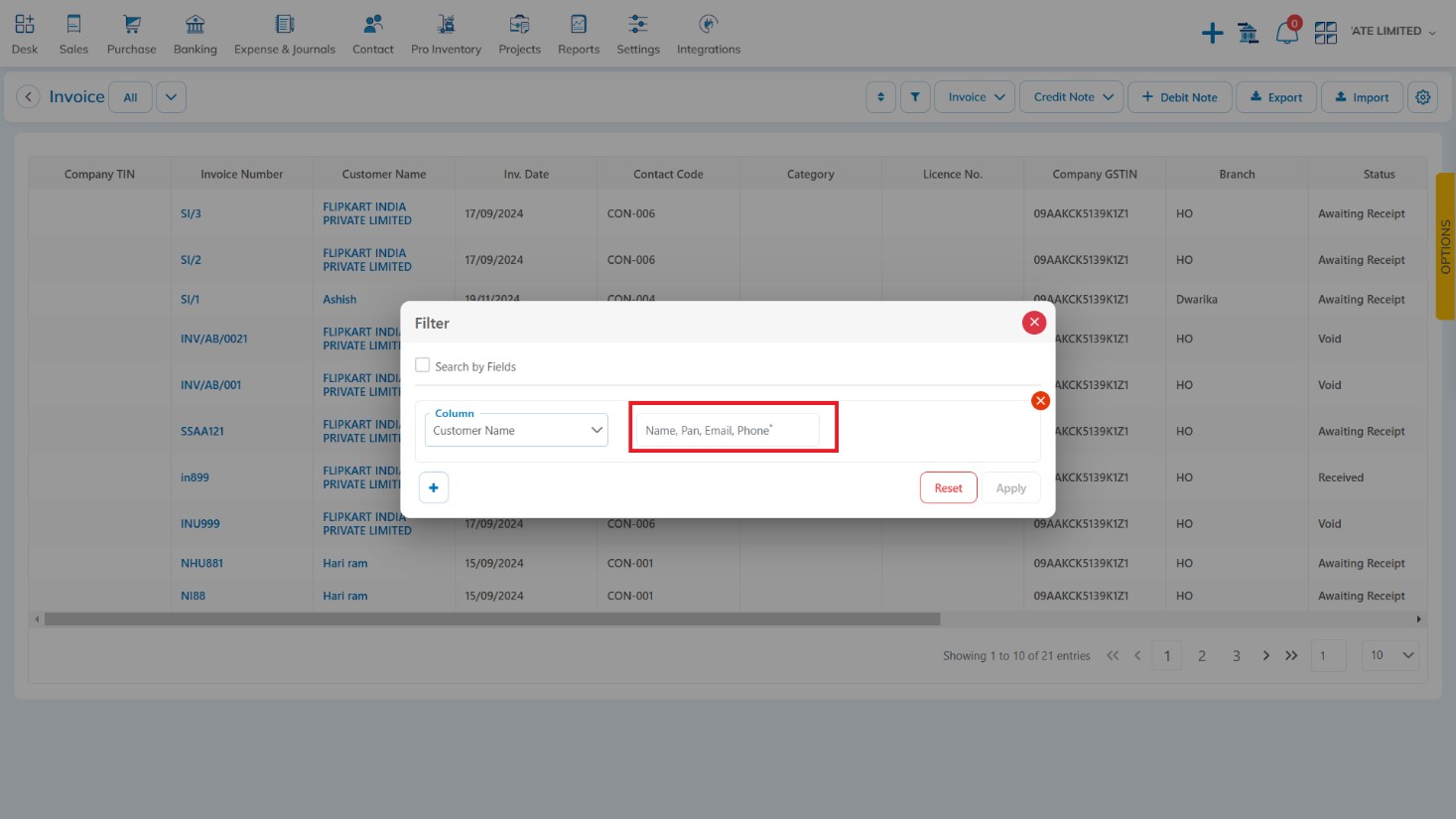The width and height of the screenshot is (1456, 819).
Task: Open the Projects module icon
Action: [x=519, y=33]
